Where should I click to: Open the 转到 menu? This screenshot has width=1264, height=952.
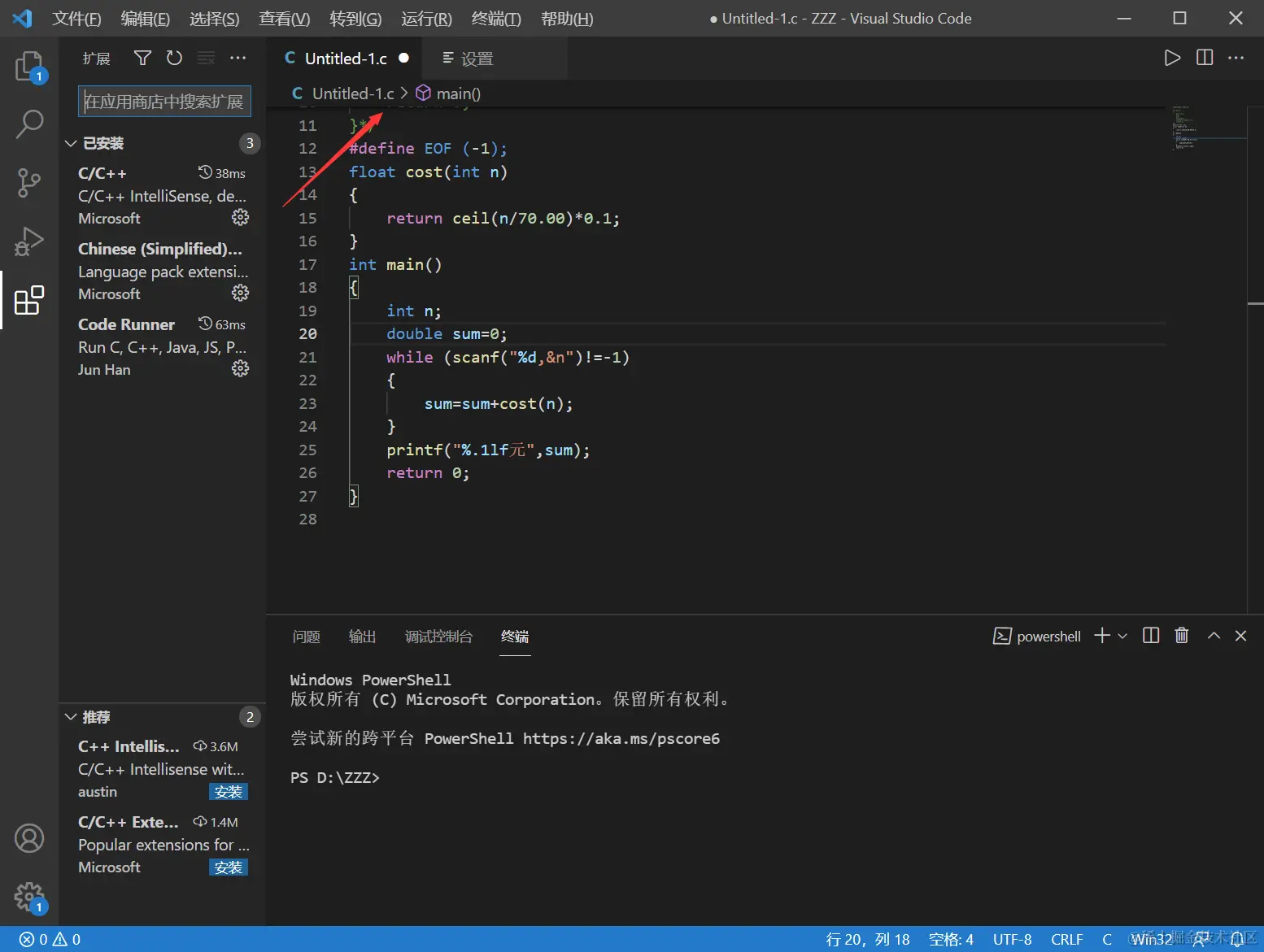(x=355, y=19)
